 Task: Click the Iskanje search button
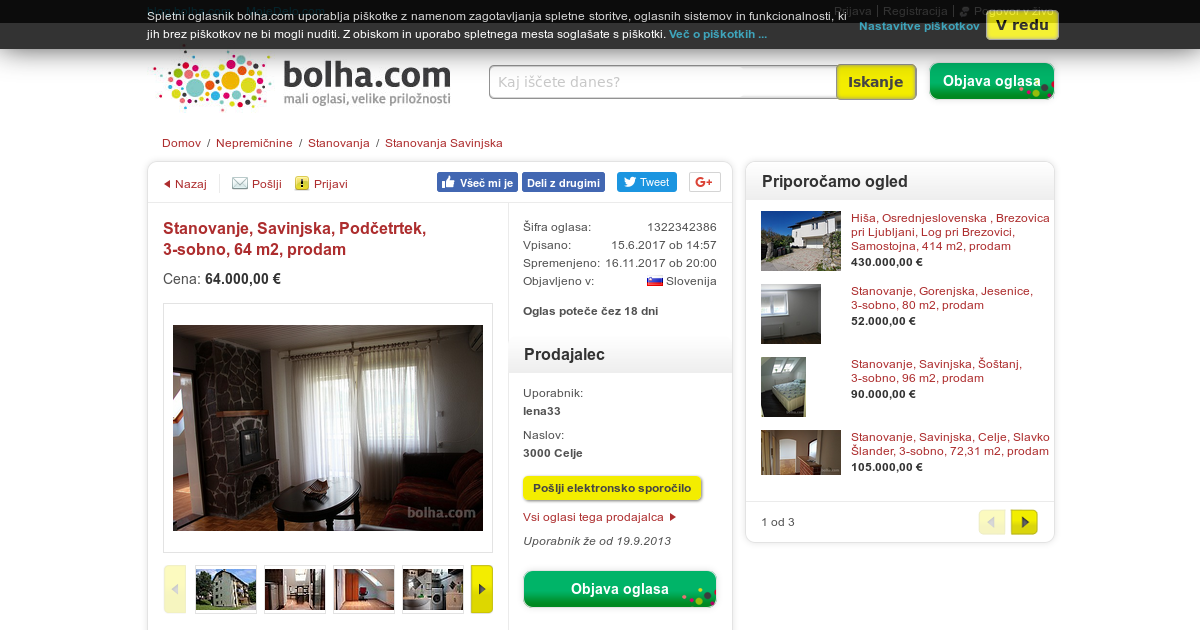[876, 82]
